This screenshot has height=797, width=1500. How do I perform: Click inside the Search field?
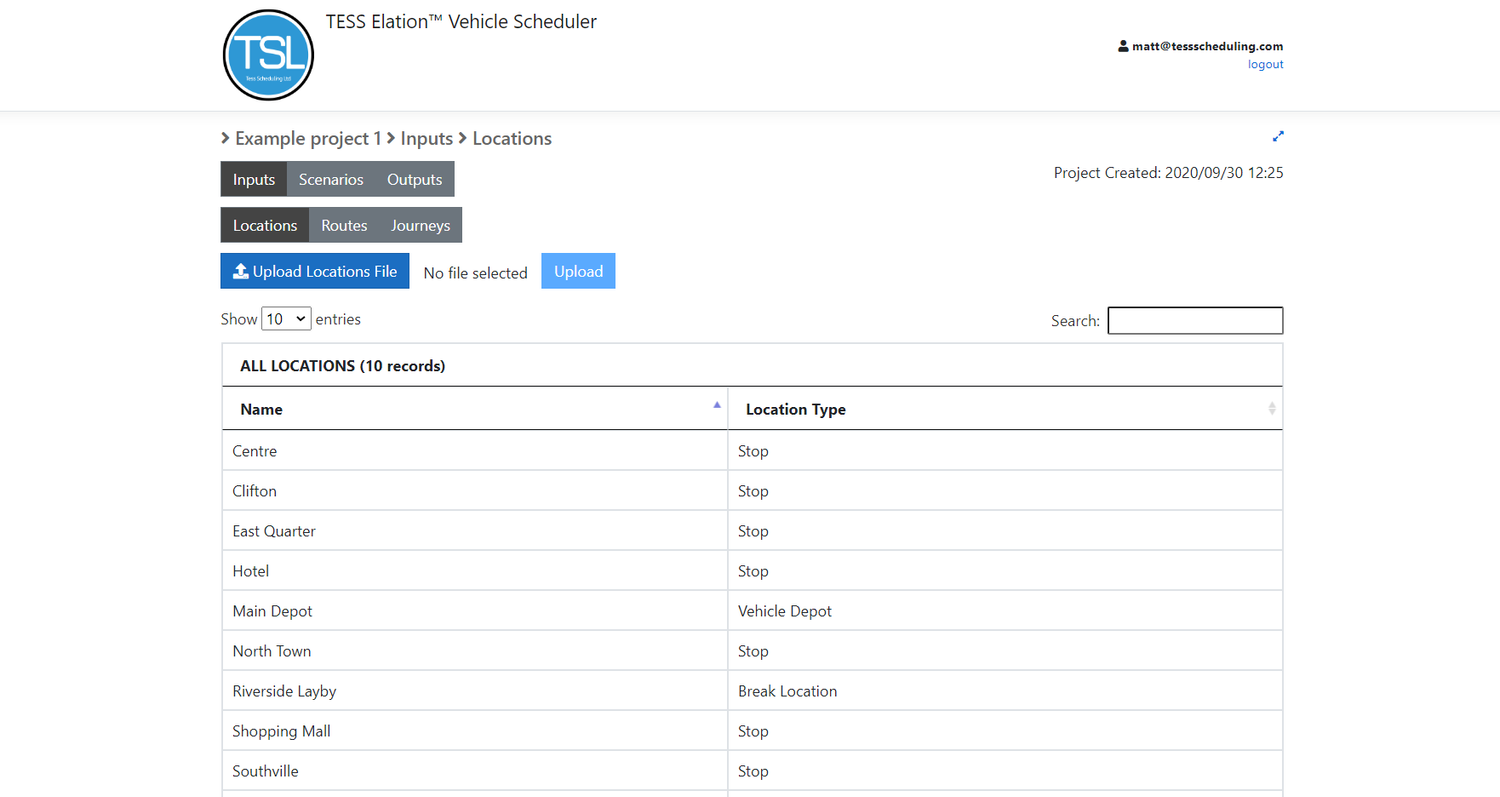(x=1195, y=320)
